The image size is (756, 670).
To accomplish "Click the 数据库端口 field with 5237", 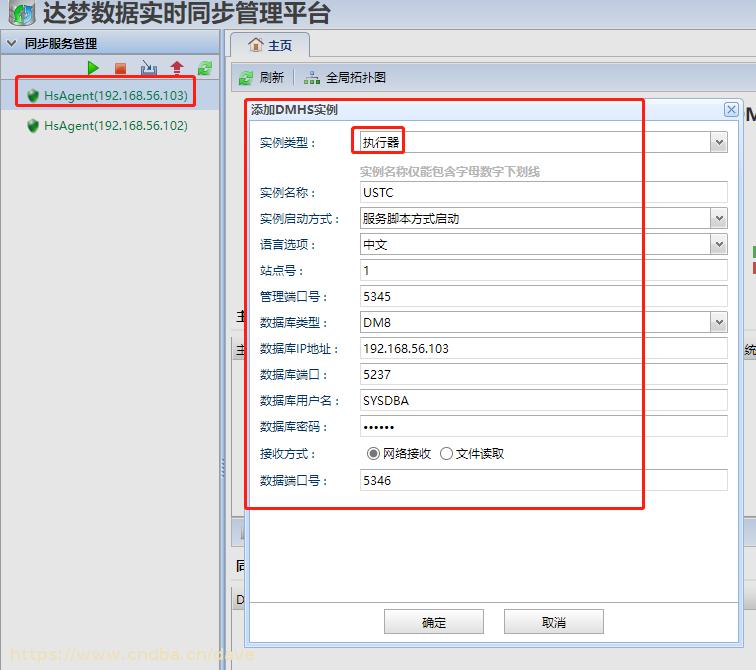I will (543, 375).
